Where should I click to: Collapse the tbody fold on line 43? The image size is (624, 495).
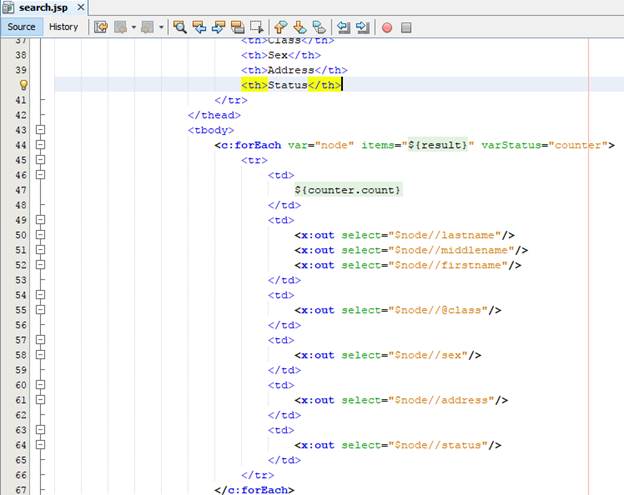coord(40,129)
